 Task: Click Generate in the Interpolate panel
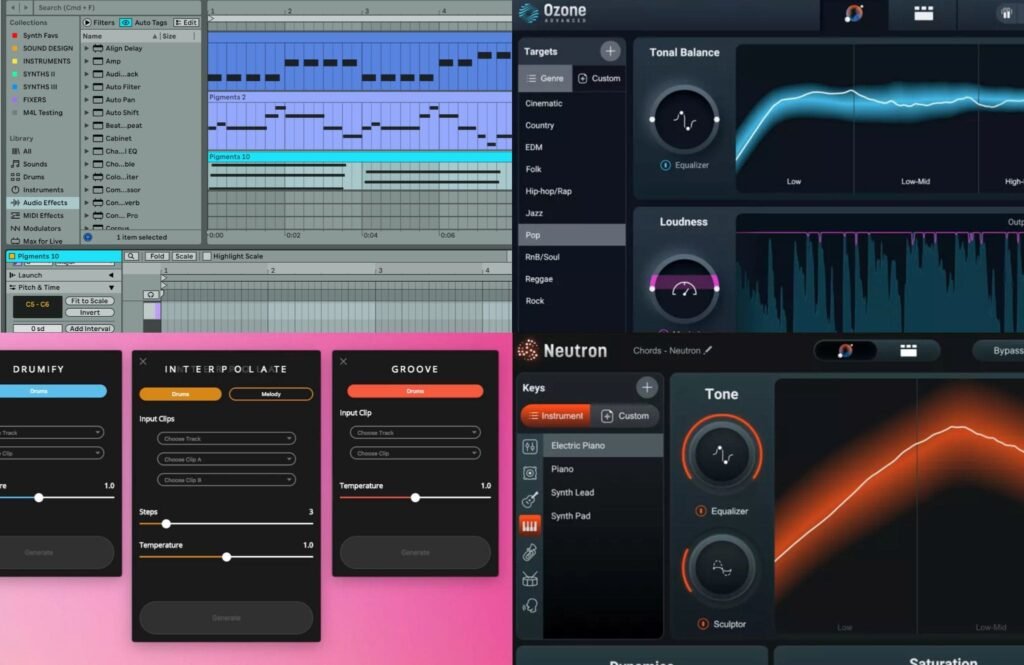point(226,617)
